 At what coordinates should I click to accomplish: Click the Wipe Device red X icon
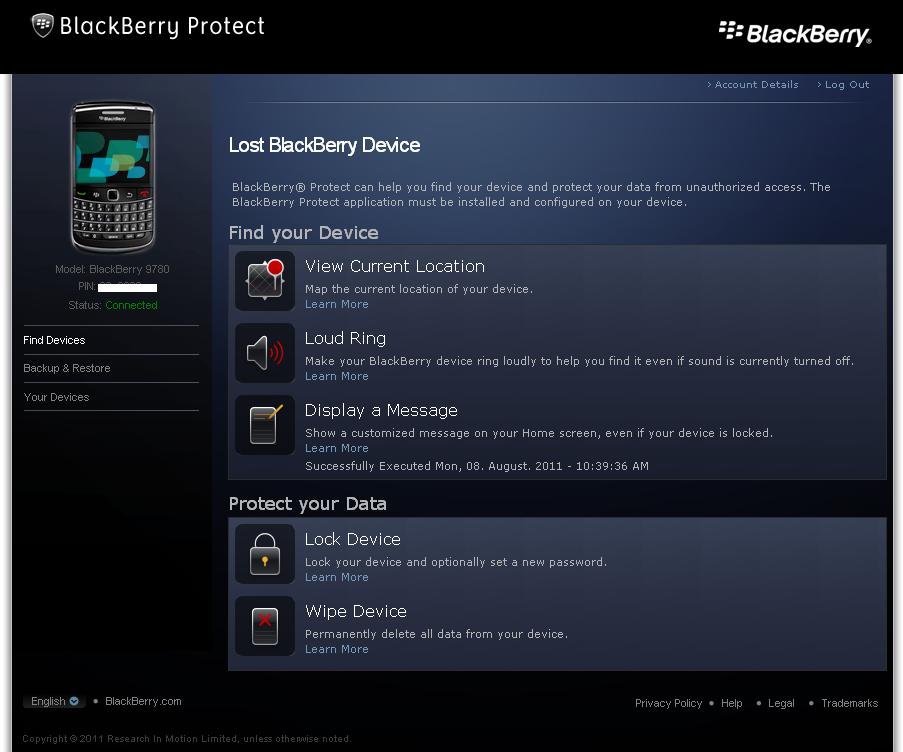[265, 626]
